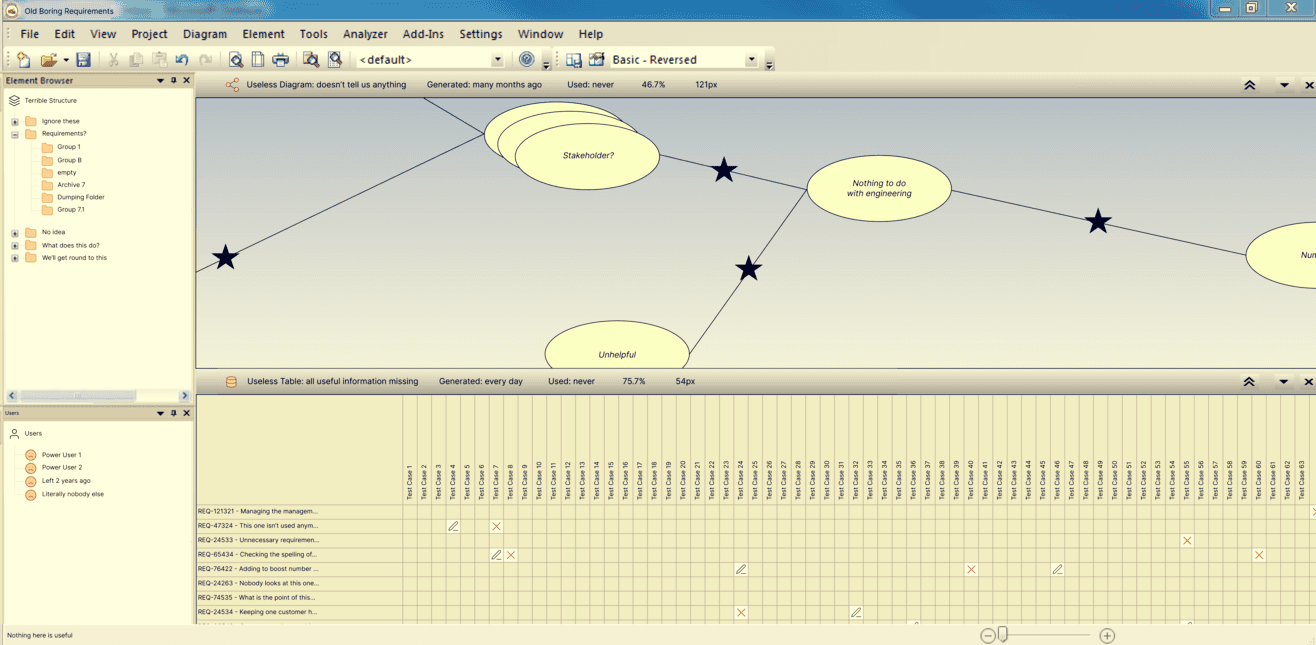Click the Redo arrow icon

coord(205,60)
